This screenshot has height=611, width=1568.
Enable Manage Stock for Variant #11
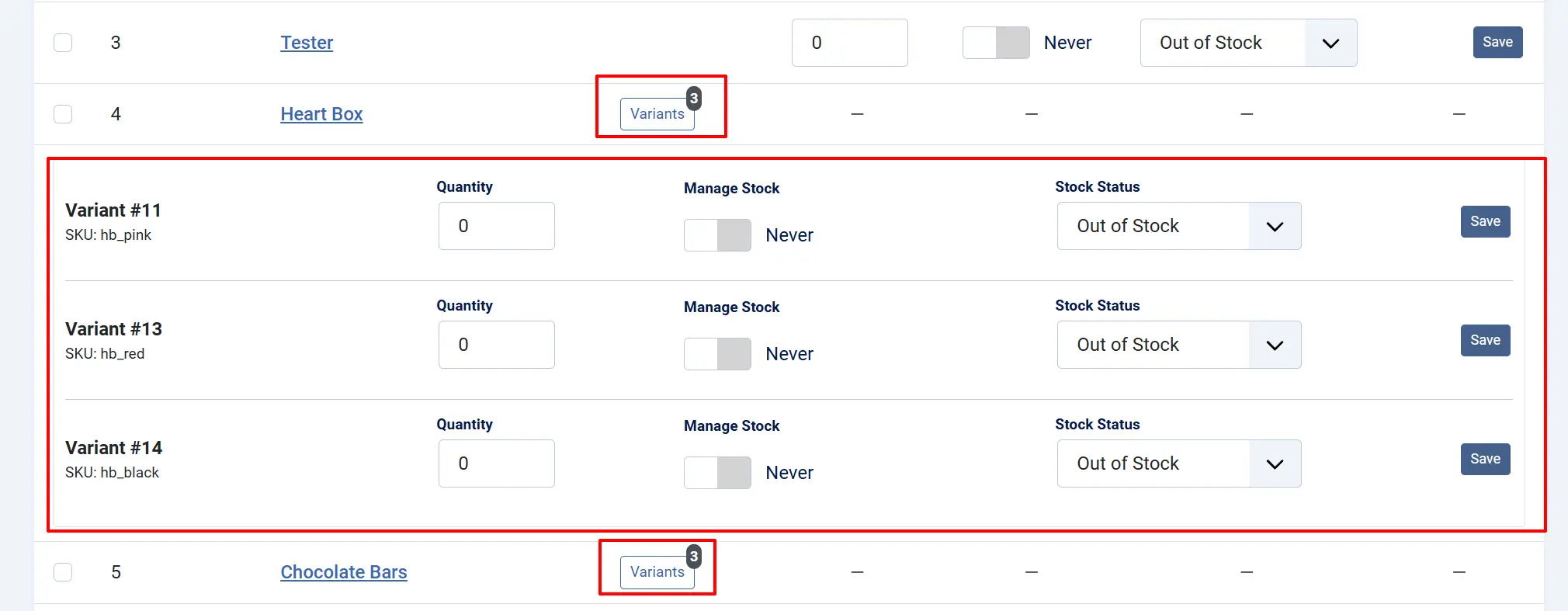coord(717,235)
